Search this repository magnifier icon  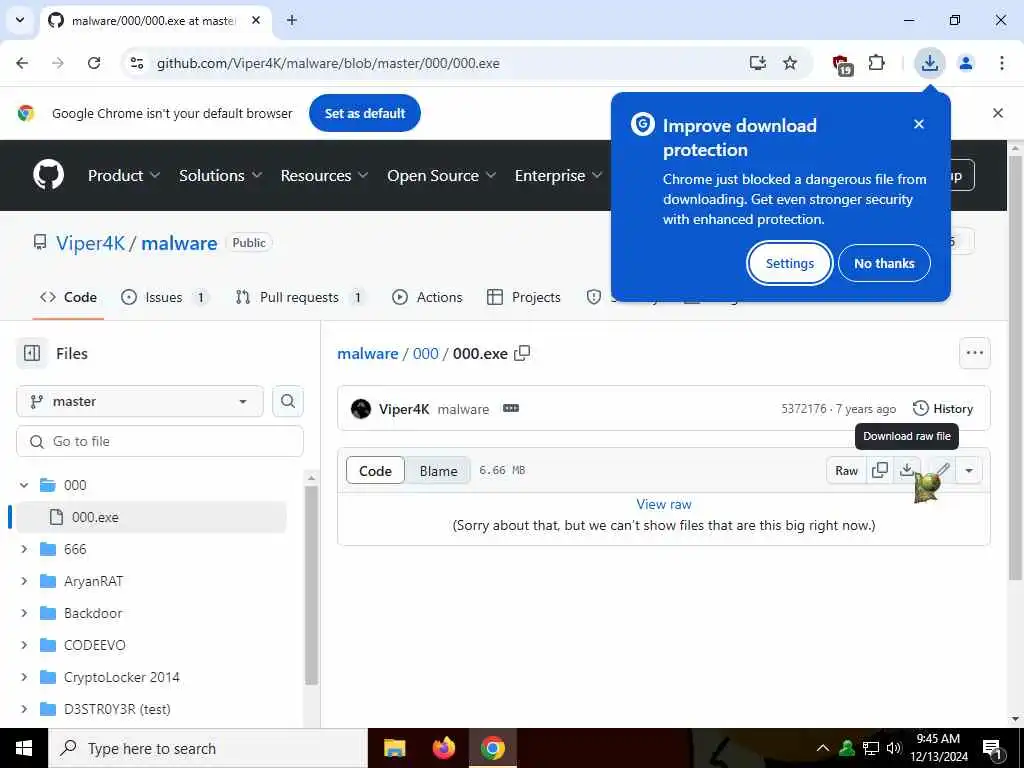[288, 401]
